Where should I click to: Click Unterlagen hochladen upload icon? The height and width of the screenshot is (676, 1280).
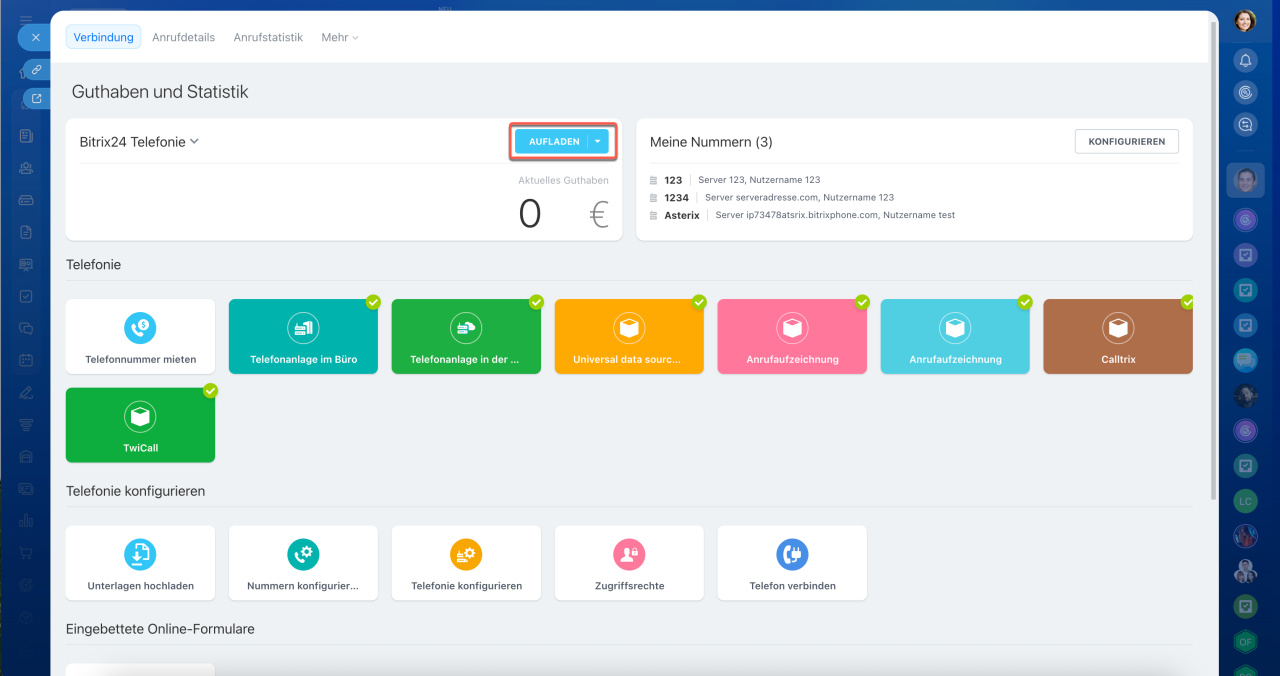coord(140,554)
